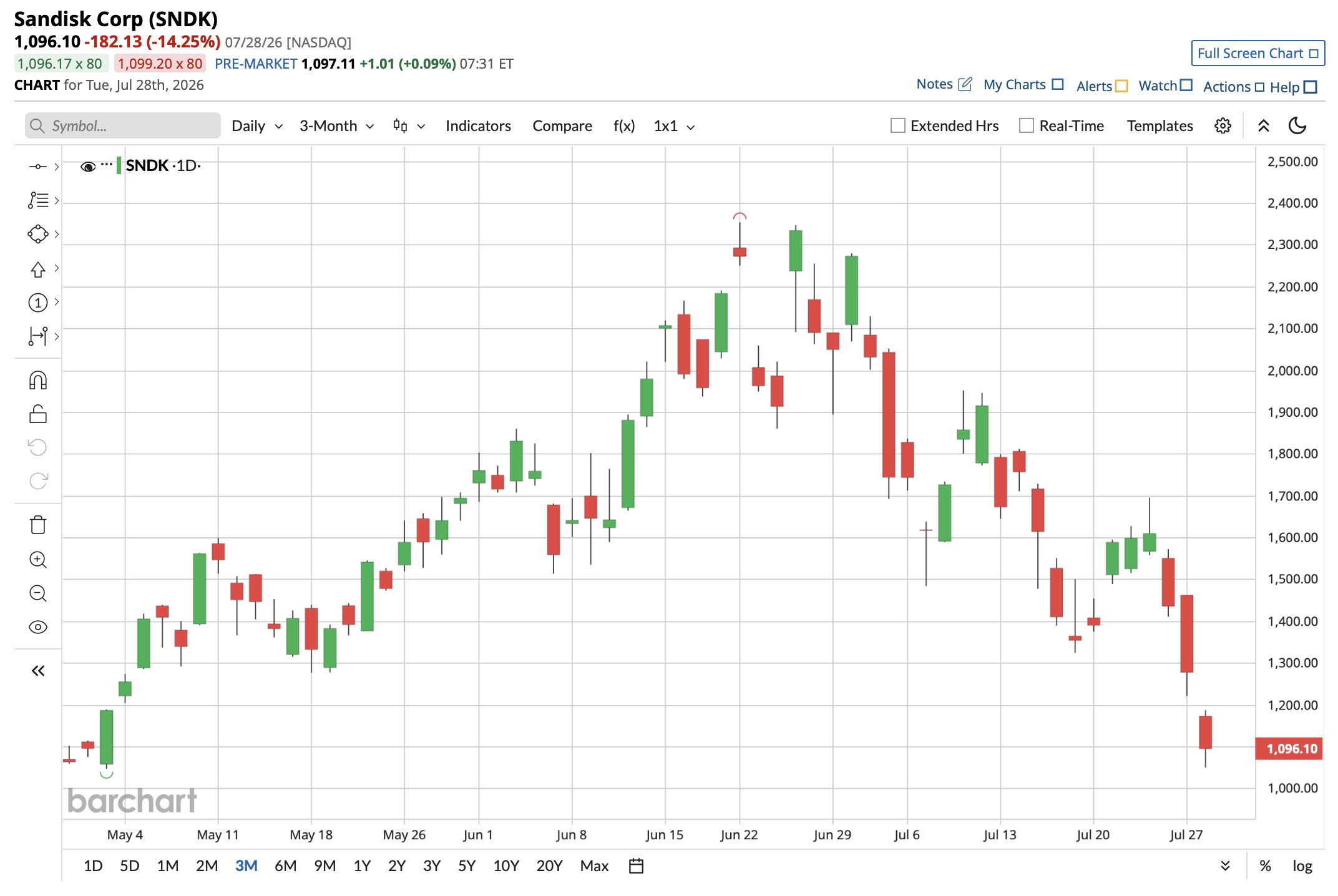Click the 1,096.10 current price label
The image size is (1338, 896).
(x=1289, y=749)
